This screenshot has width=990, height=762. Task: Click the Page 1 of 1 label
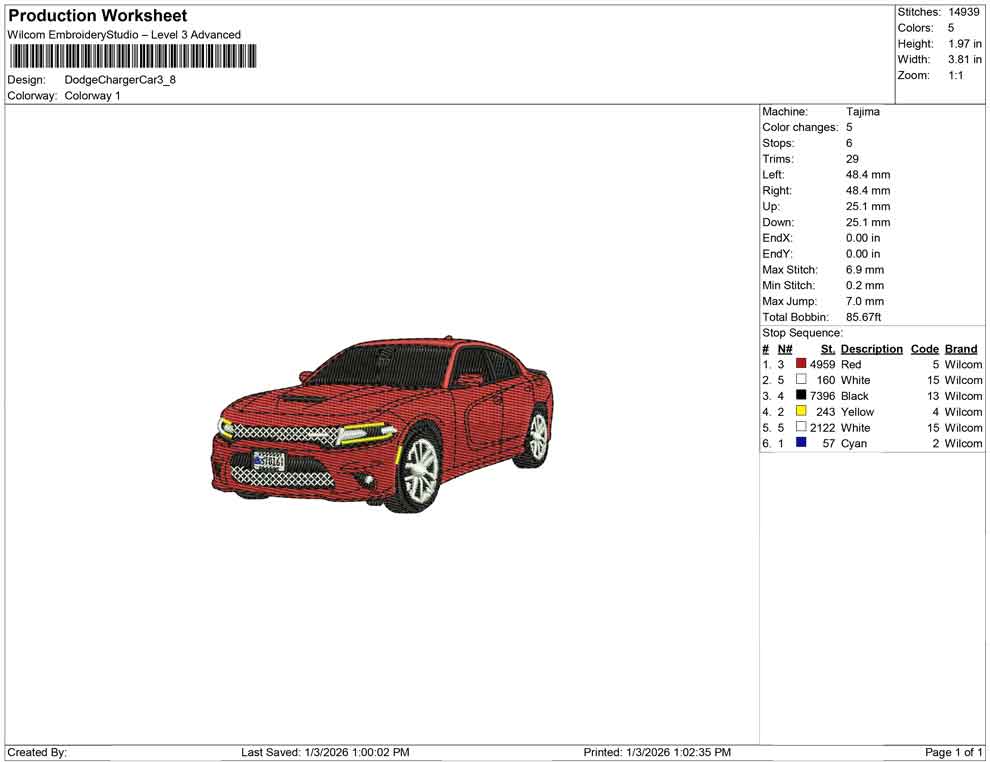[951, 752]
